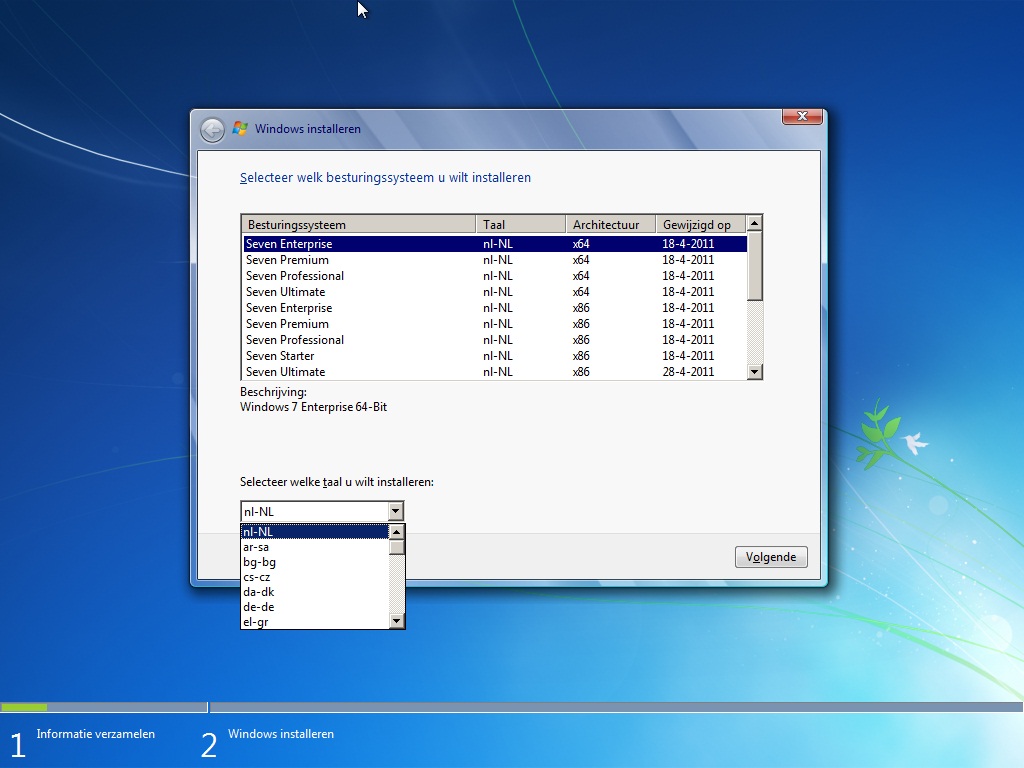The image size is (1024, 768).
Task: Select Seven Ultimate x86 row
Action: click(x=494, y=372)
